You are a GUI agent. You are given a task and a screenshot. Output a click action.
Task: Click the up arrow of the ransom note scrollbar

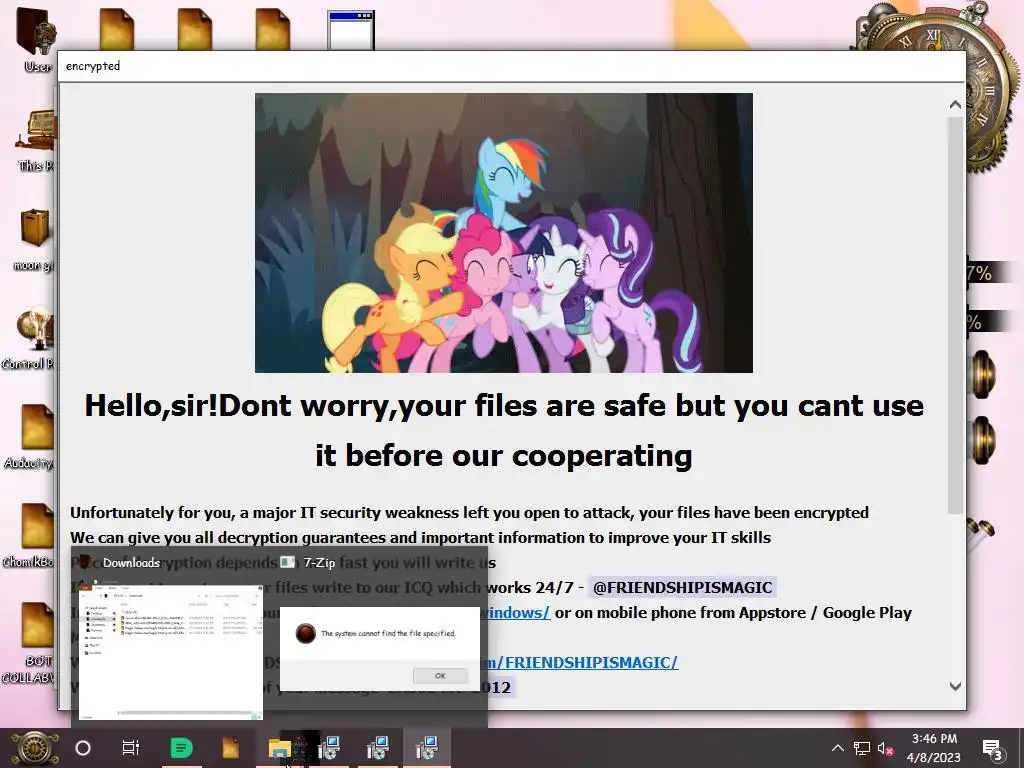[955, 104]
